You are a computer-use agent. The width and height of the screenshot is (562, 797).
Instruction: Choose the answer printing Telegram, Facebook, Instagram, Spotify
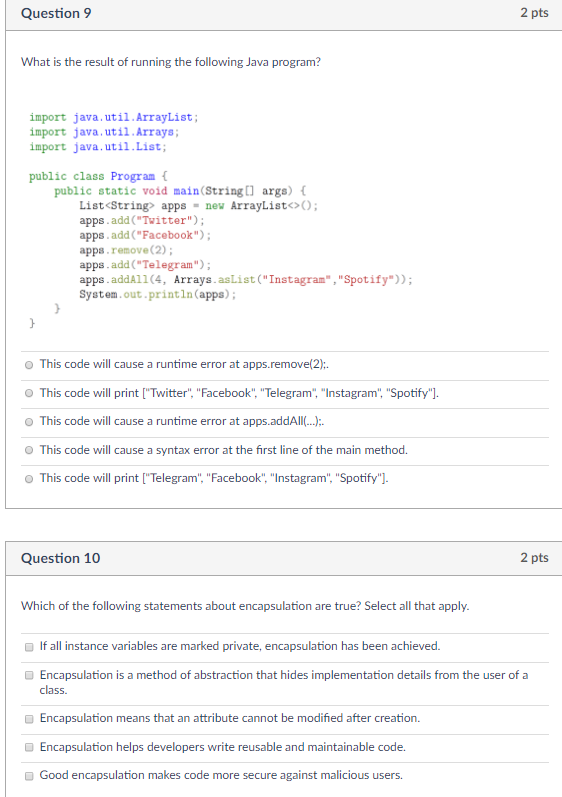coord(29,479)
